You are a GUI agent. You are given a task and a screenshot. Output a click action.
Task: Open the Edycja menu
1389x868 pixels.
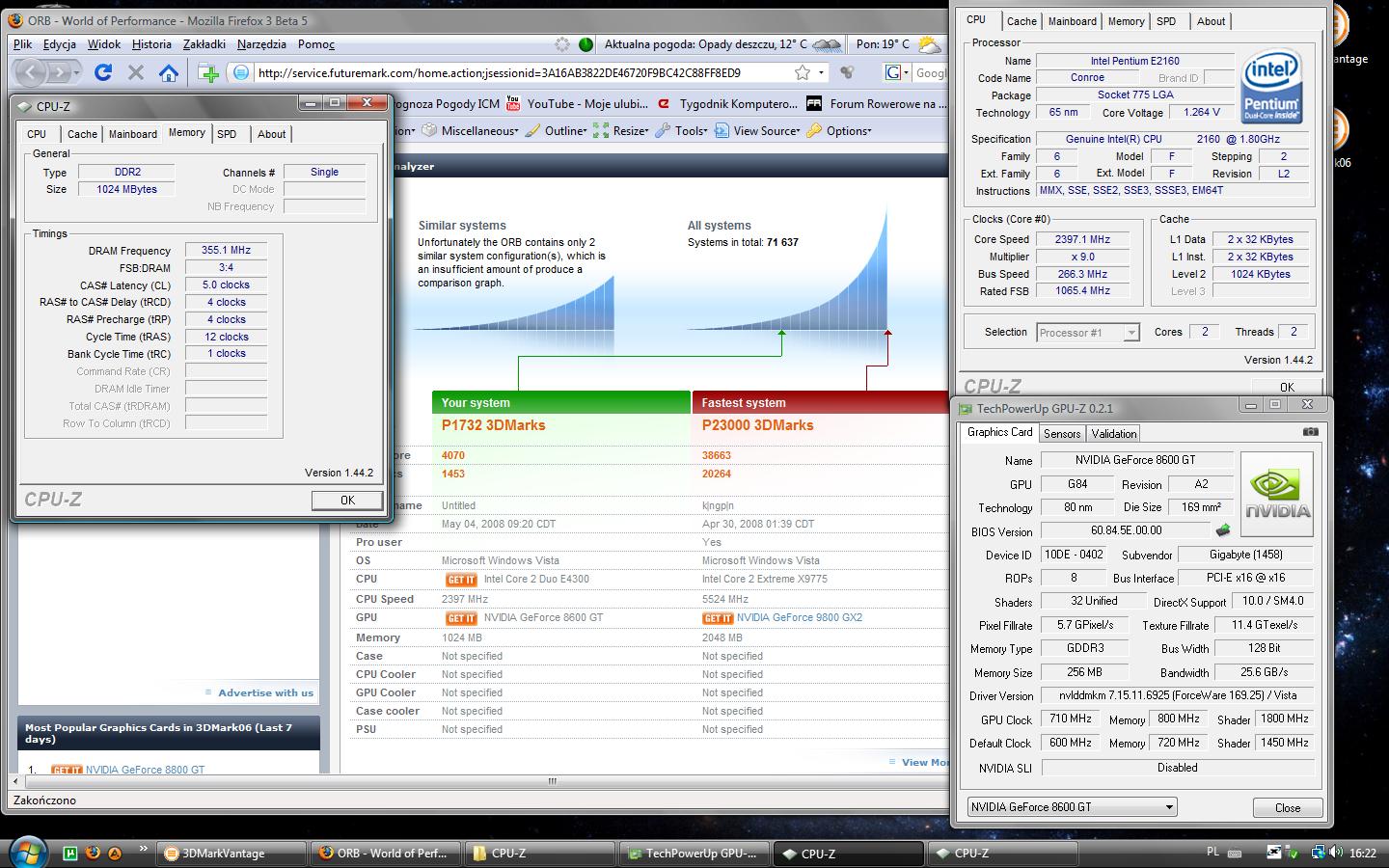(60, 44)
